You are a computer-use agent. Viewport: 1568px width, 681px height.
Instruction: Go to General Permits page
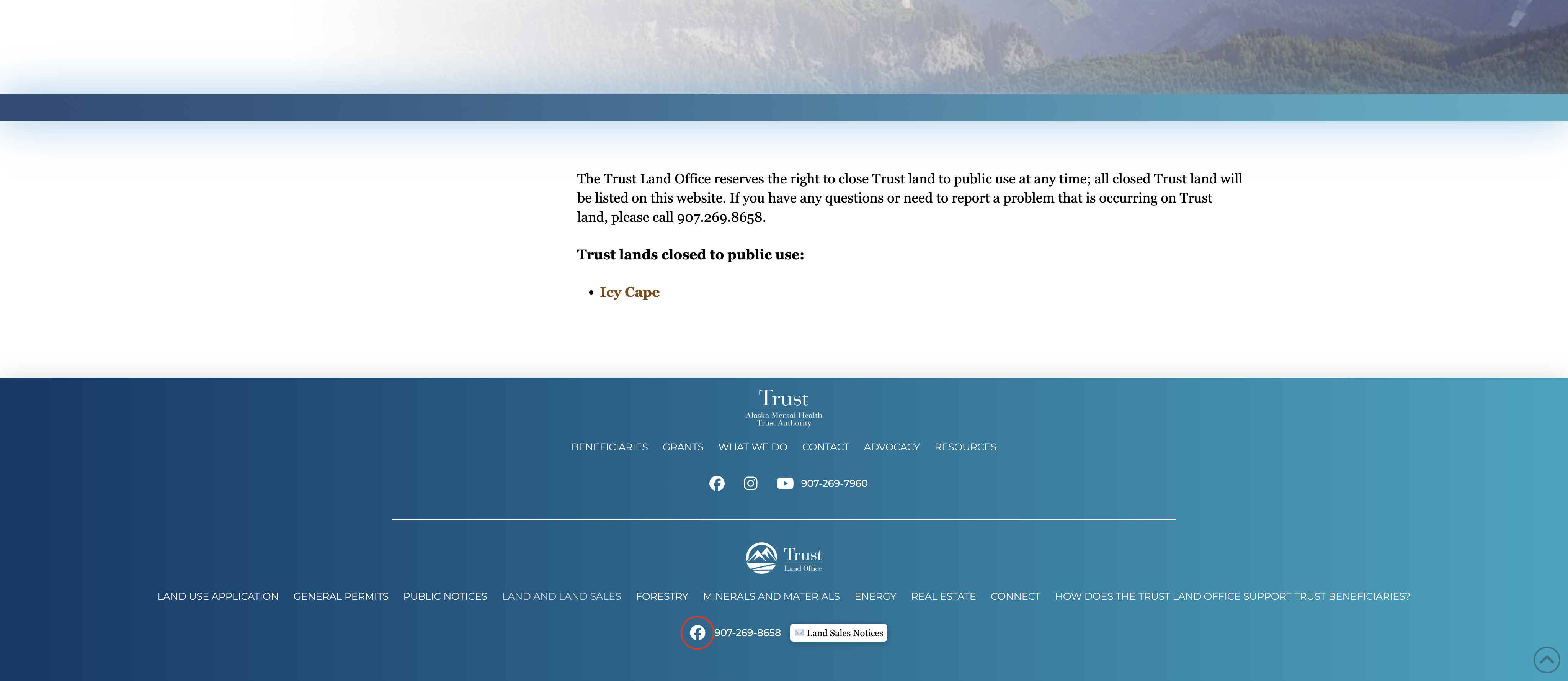point(340,596)
